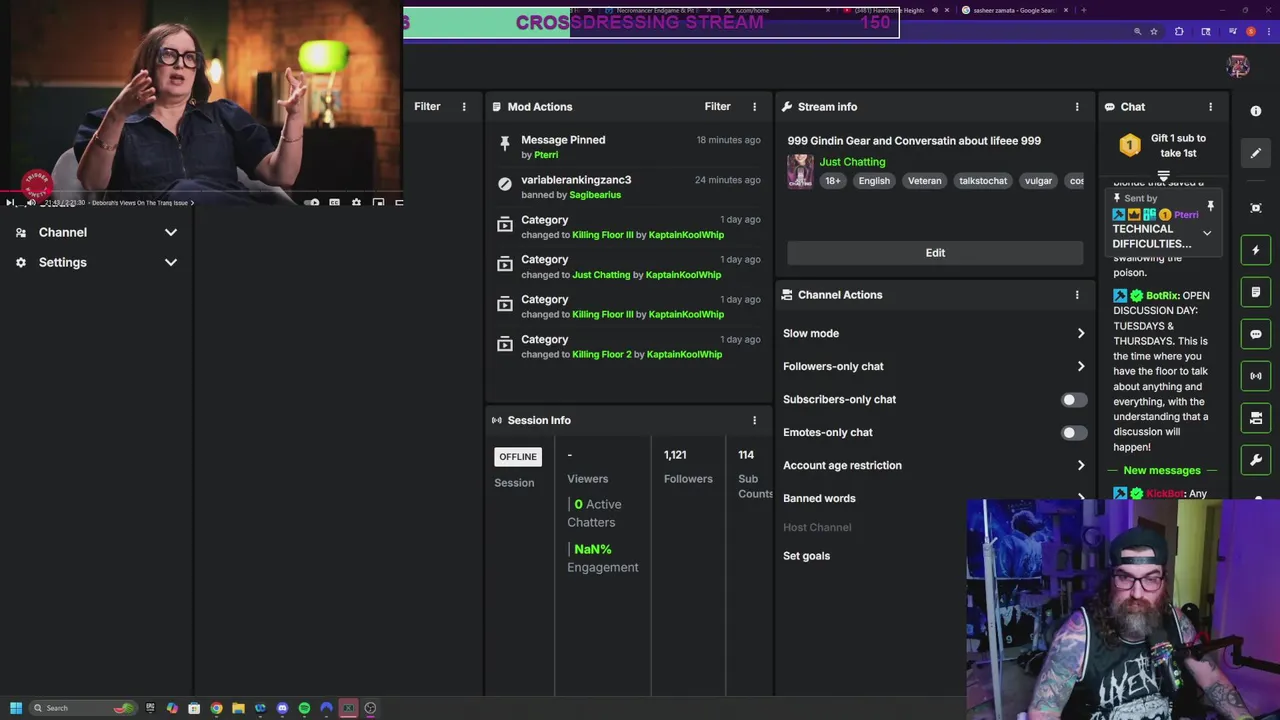
Task: Expand the Channel sidebar section
Action: tap(171, 232)
